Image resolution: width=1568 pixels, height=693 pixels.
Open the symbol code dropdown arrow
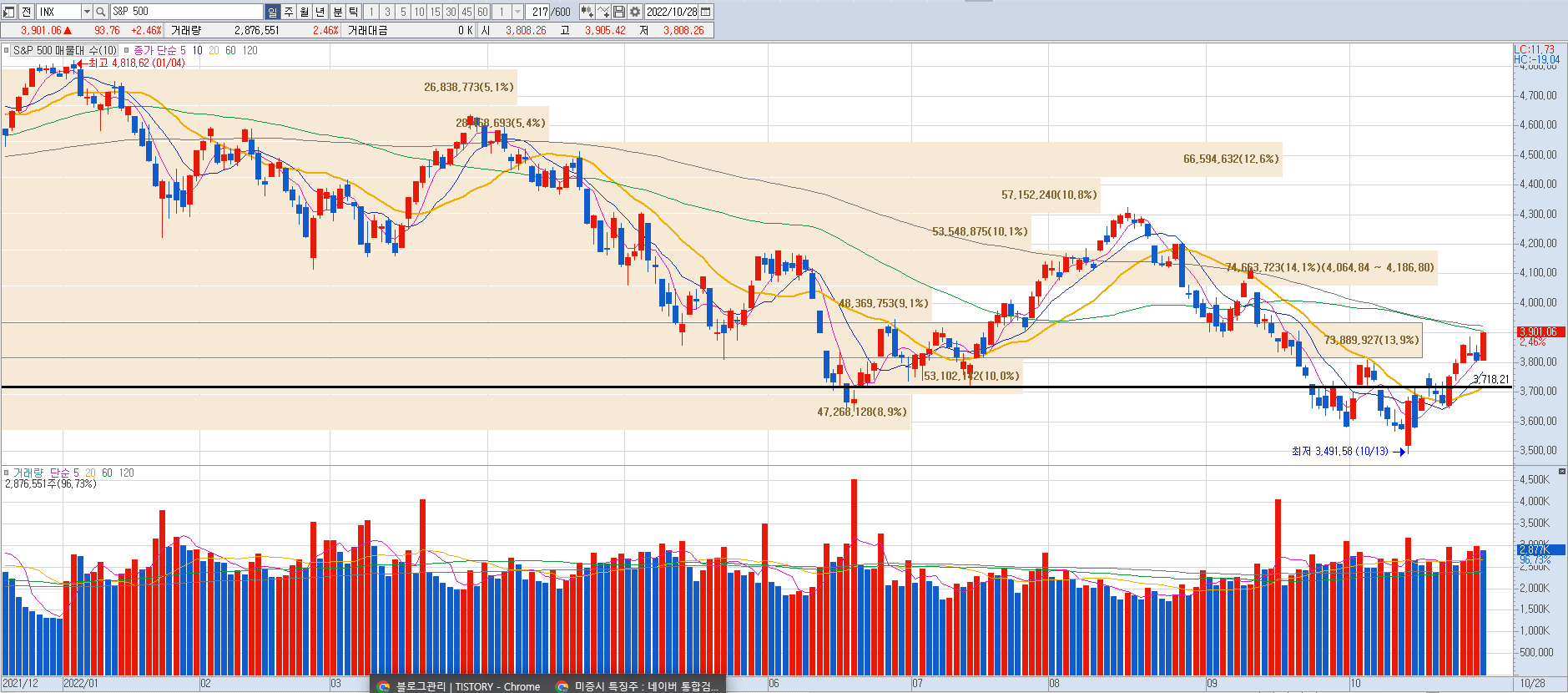[x=87, y=12]
